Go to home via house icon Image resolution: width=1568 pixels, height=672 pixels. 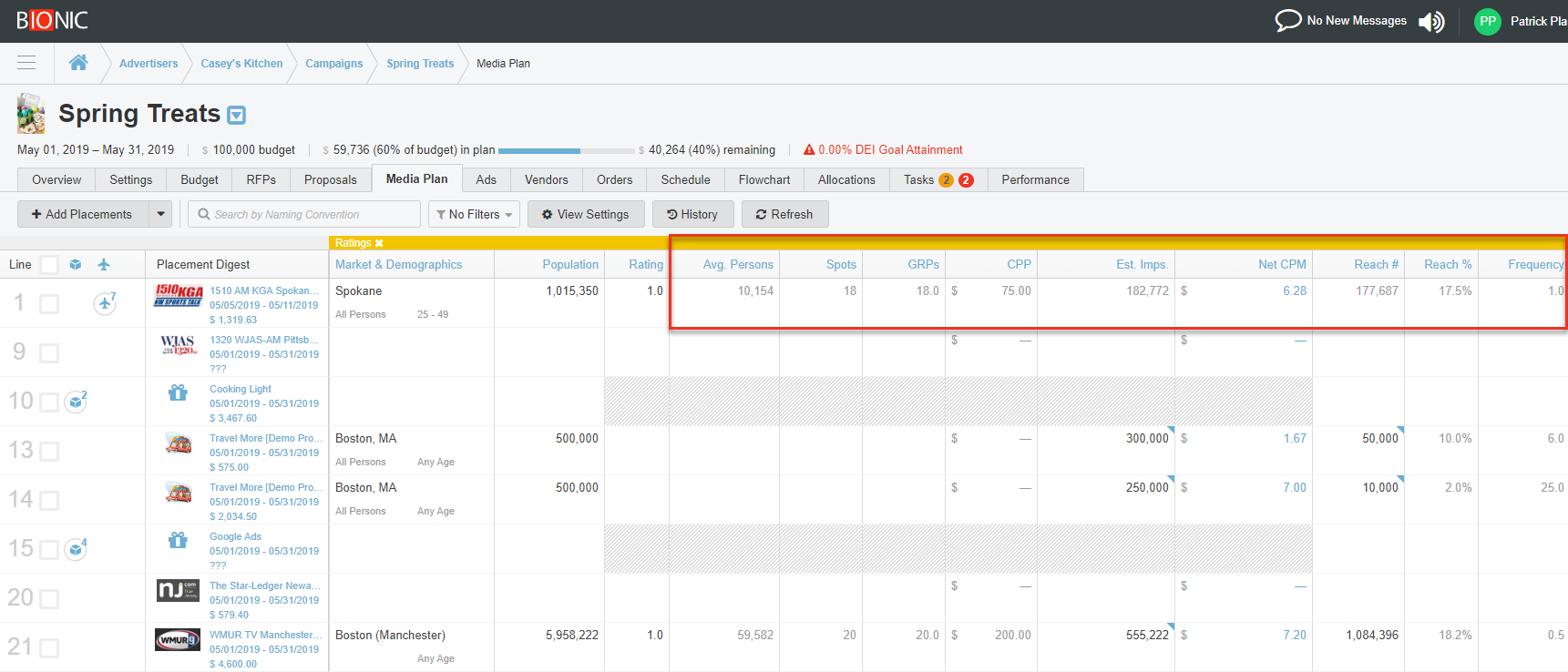78,63
